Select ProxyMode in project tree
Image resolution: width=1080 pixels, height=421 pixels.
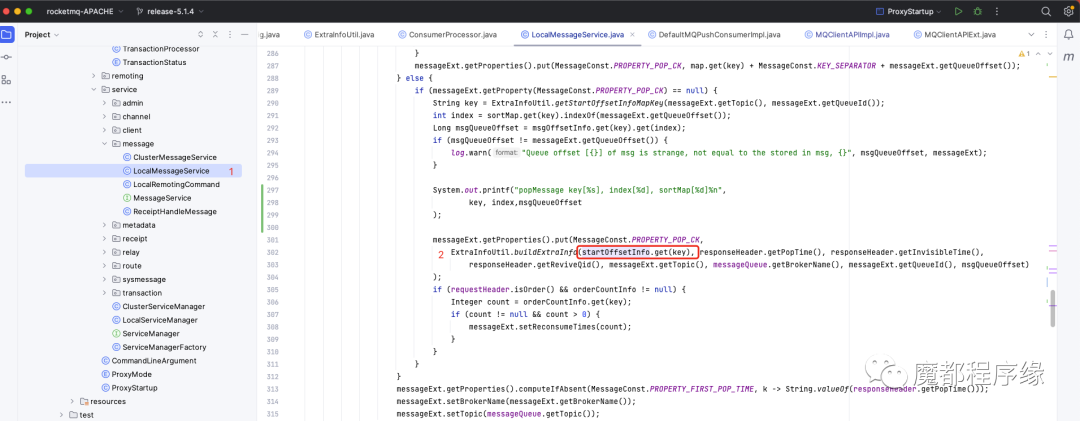click(133, 374)
